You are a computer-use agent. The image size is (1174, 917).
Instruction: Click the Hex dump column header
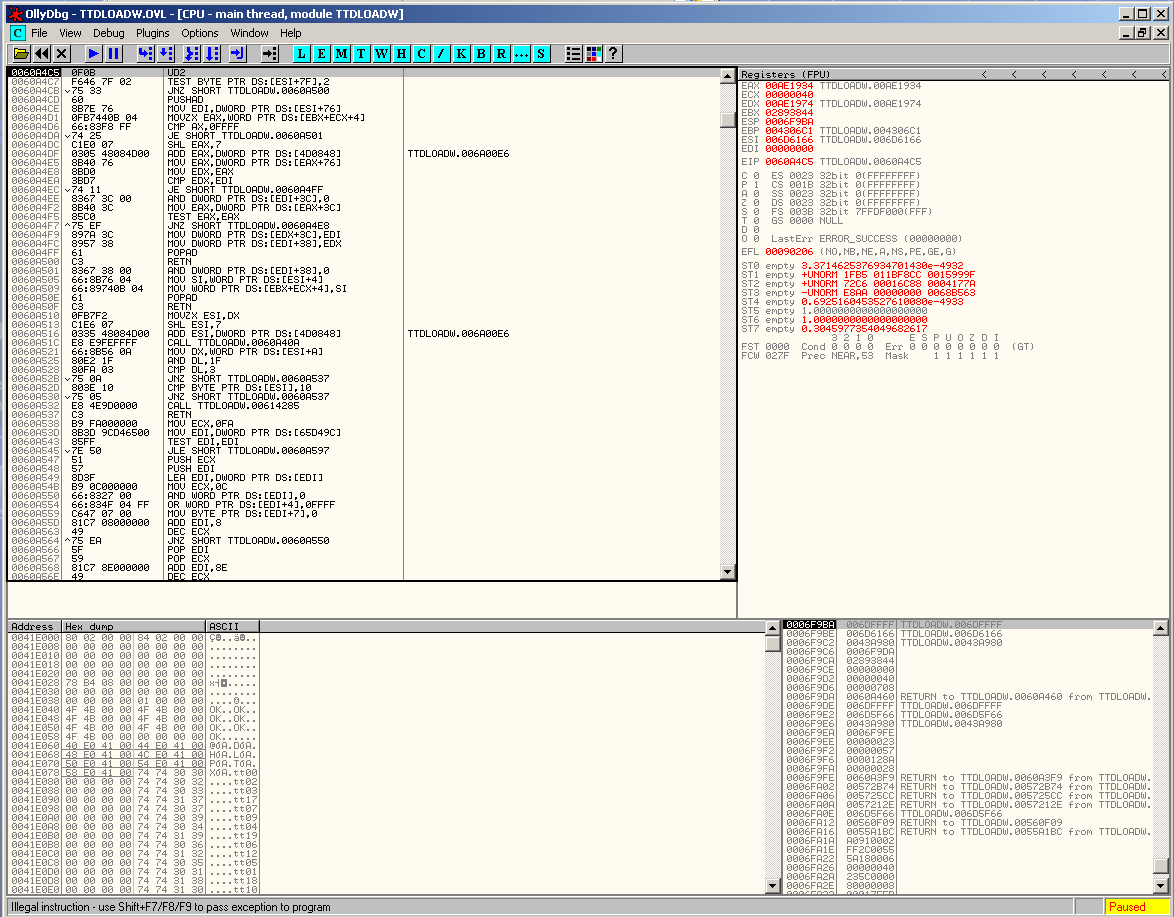tap(133, 626)
